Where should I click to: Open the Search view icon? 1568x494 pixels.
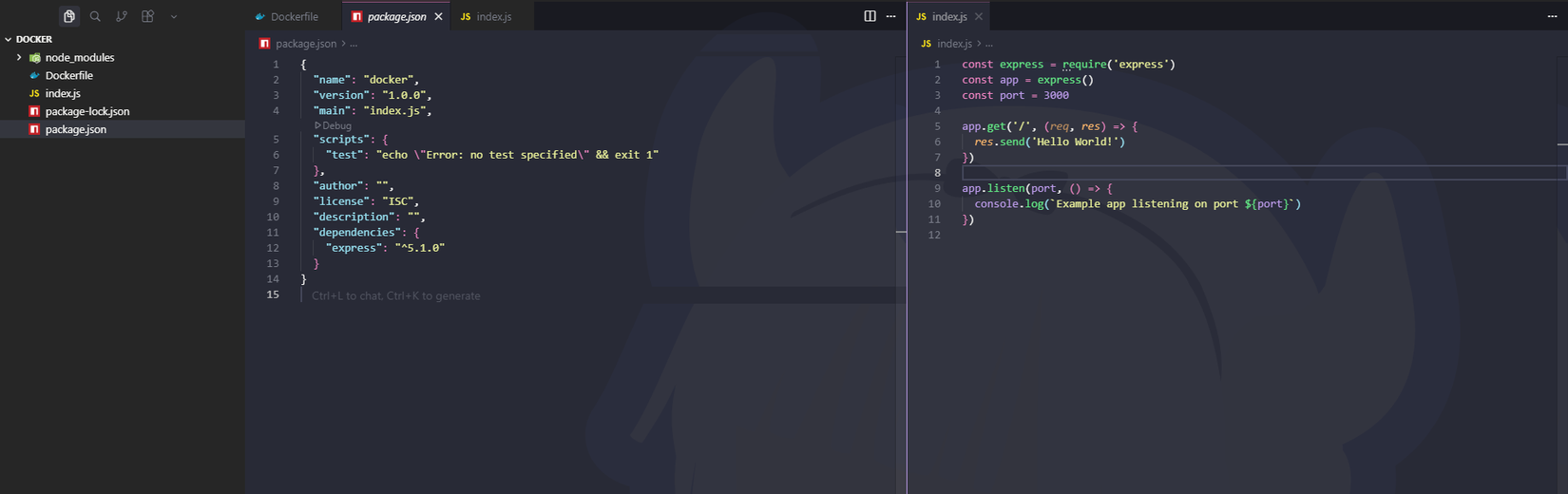coord(95,16)
